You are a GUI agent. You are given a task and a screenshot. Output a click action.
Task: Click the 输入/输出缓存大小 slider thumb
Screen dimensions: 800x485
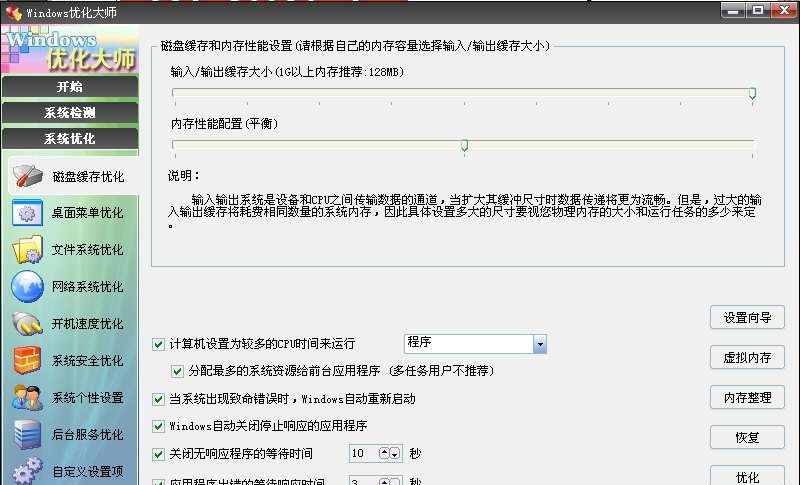pos(753,93)
